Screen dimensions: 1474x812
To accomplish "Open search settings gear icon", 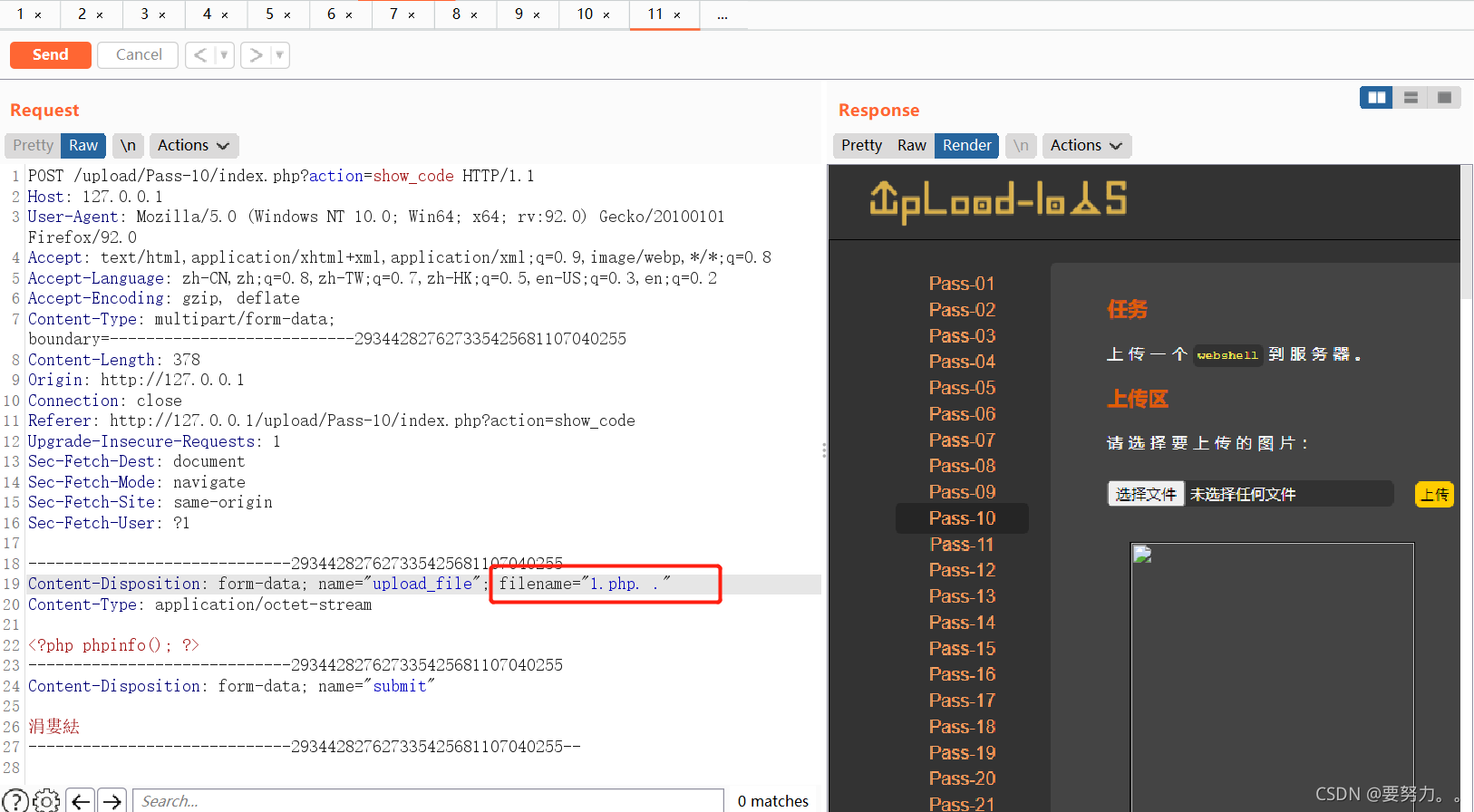I will [x=46, y=801].
